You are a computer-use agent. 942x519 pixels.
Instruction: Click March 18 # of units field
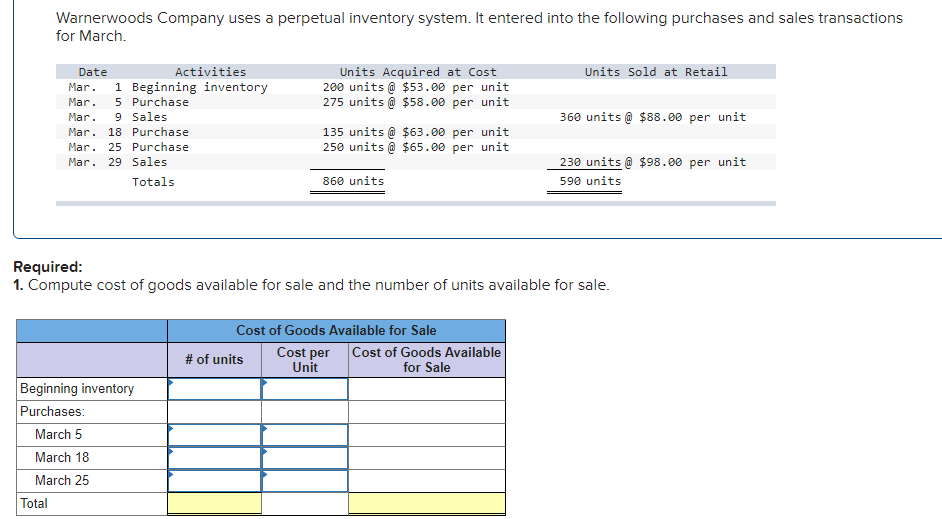pyautogui.click(x=214, y=458)
